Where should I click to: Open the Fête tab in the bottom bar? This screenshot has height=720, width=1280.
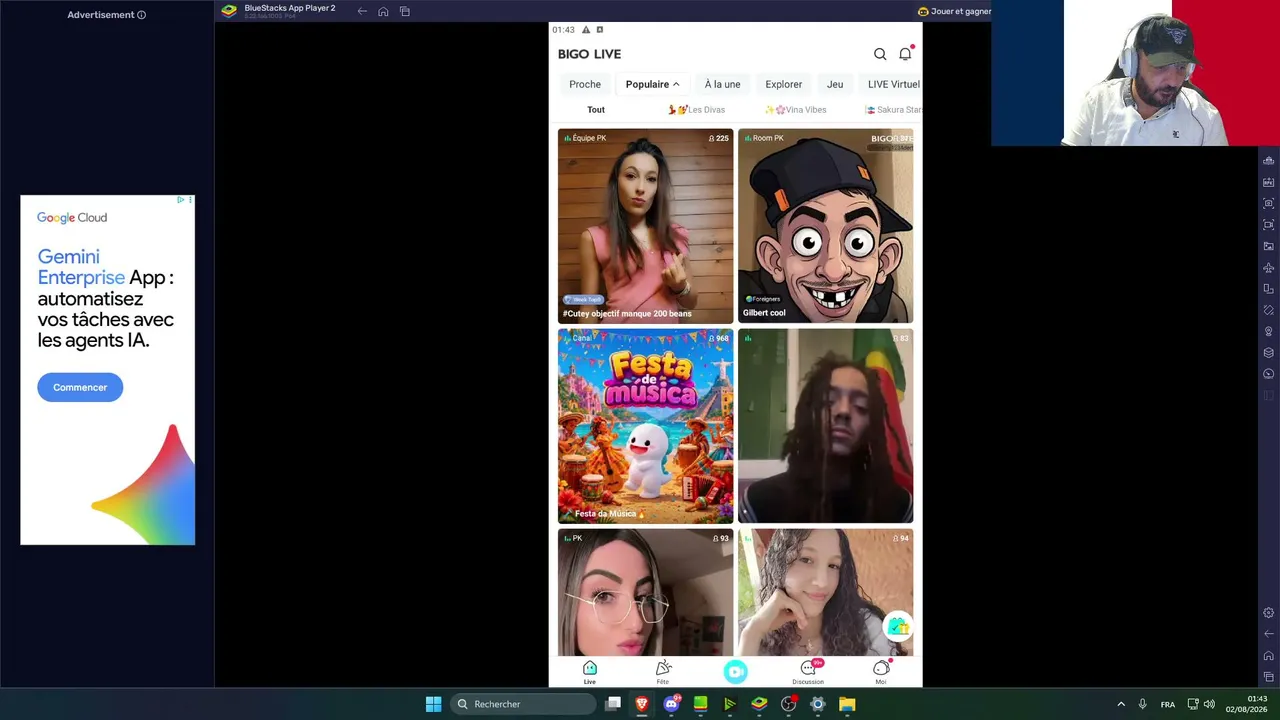click(x=663, y=672)
